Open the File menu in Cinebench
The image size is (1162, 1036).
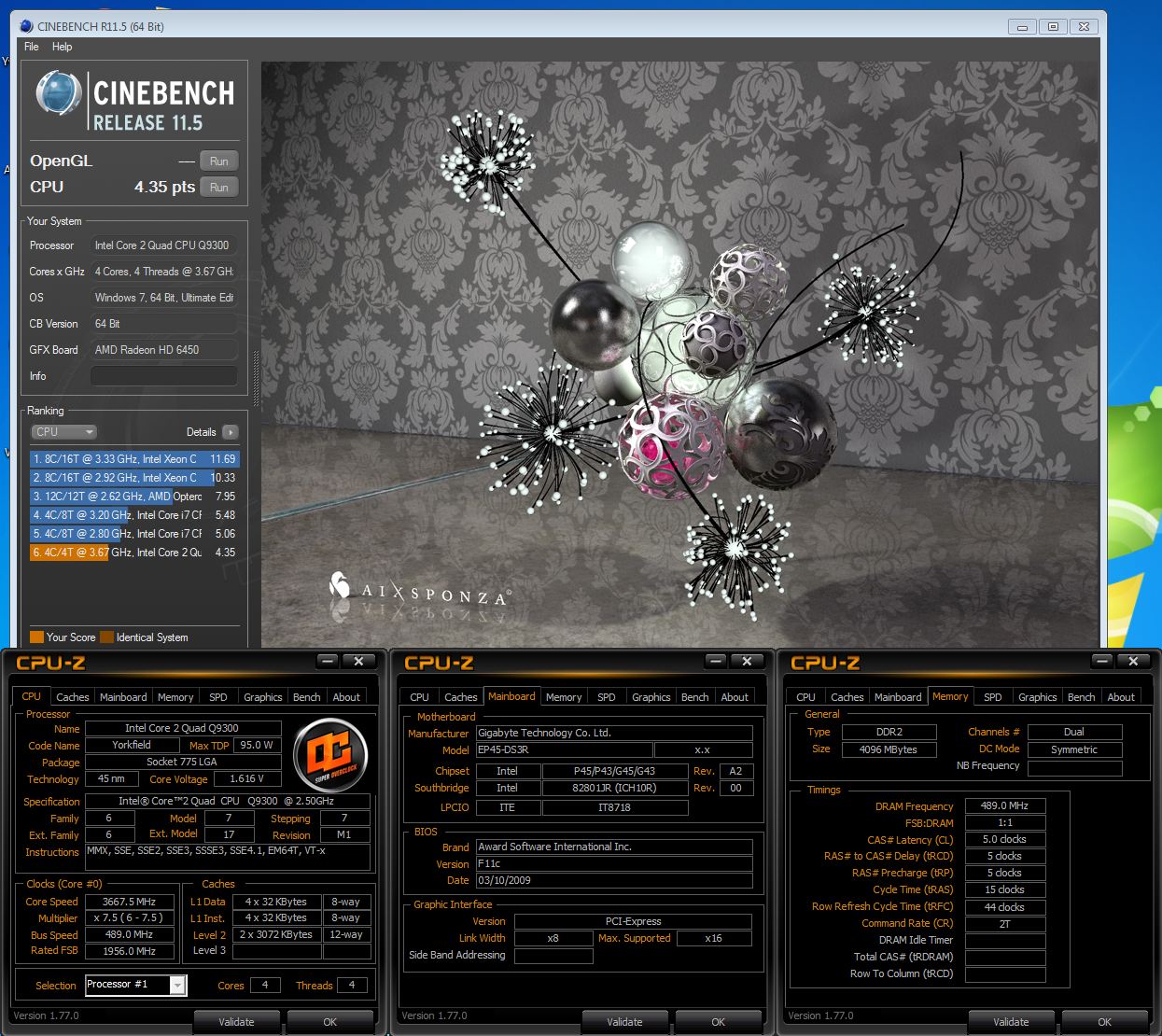coord(32,47)
